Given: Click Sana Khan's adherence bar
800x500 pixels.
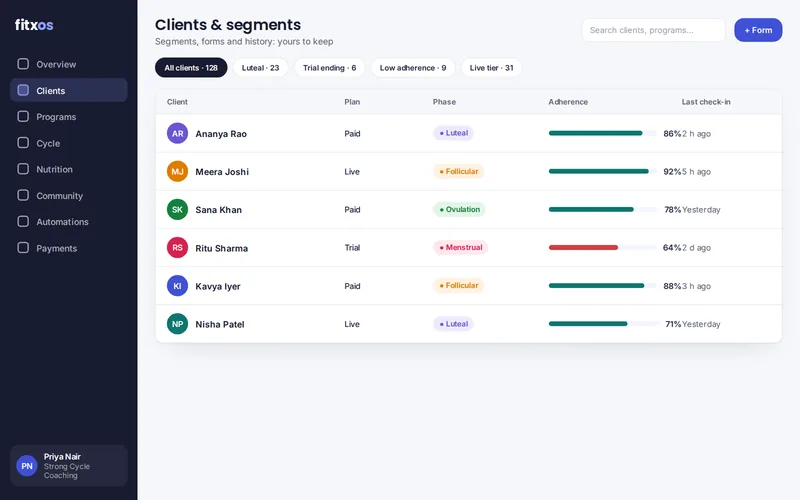Looking at the screenshot, I should [603, 209].
